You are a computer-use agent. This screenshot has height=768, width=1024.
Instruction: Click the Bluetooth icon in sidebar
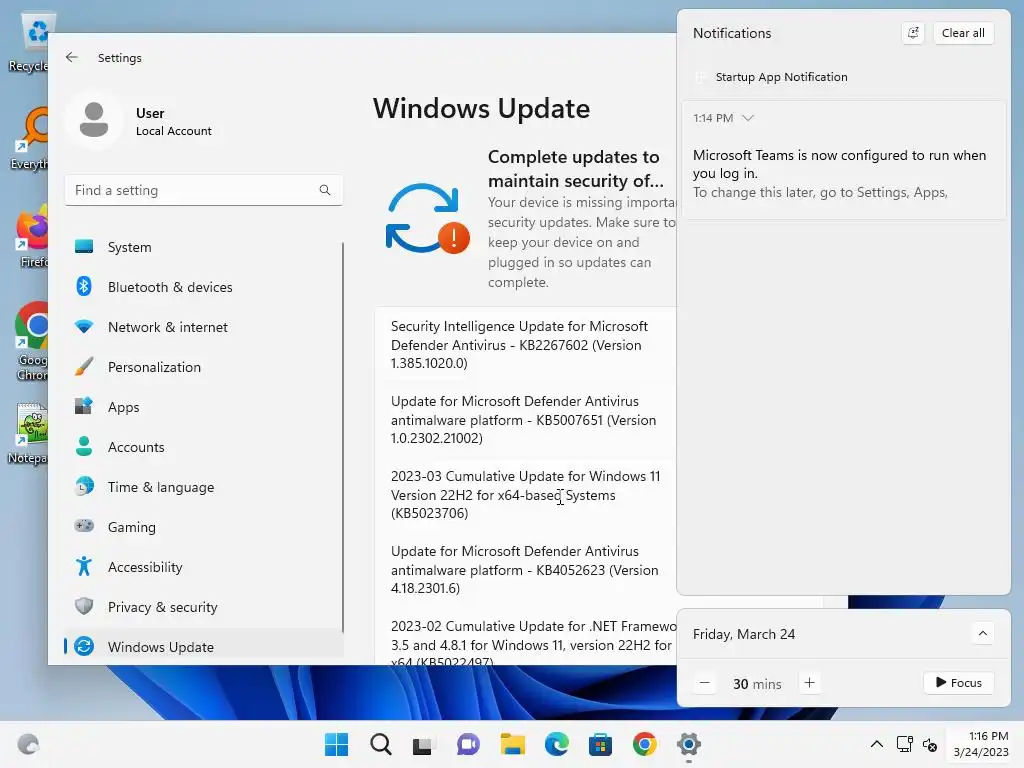(84, 286)
